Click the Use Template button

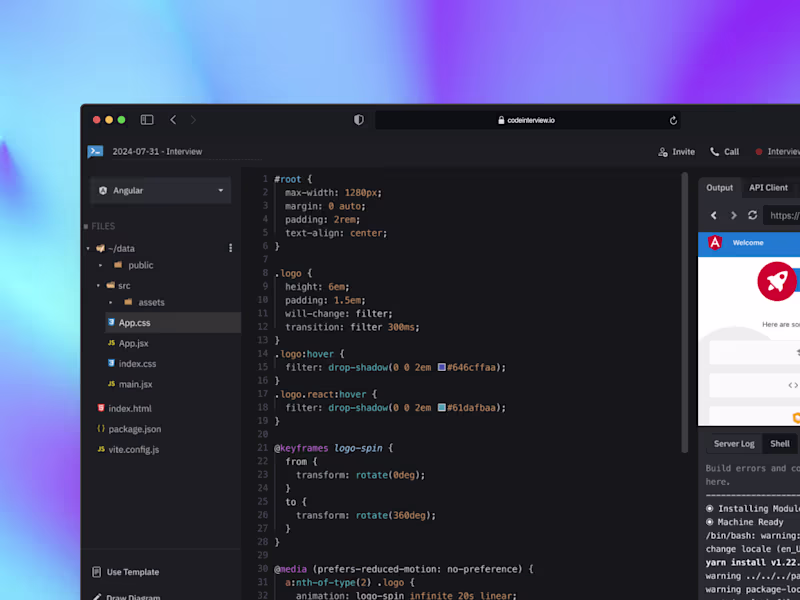coord(126,572)
